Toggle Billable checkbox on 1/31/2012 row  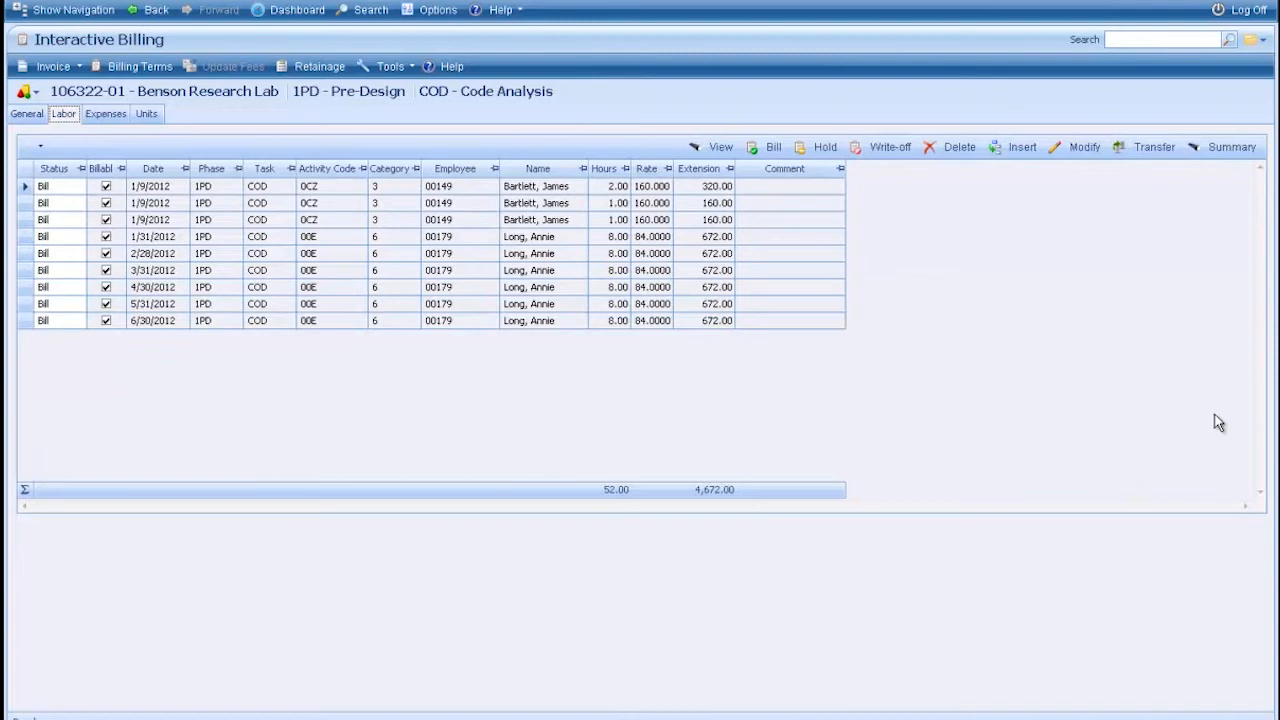point(106,237)
